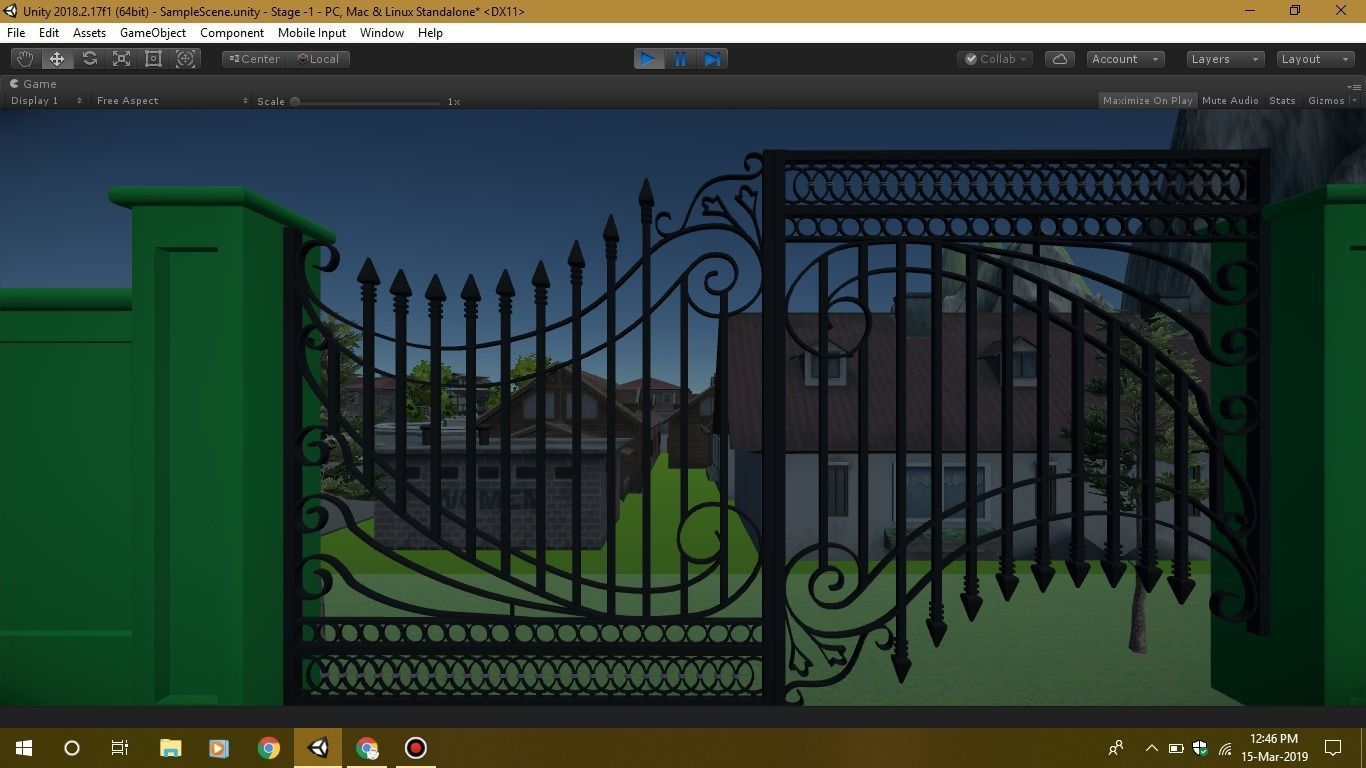Open the GameObject menu
The width and height of the screenshot is (1366, 768).
(152, 33)
